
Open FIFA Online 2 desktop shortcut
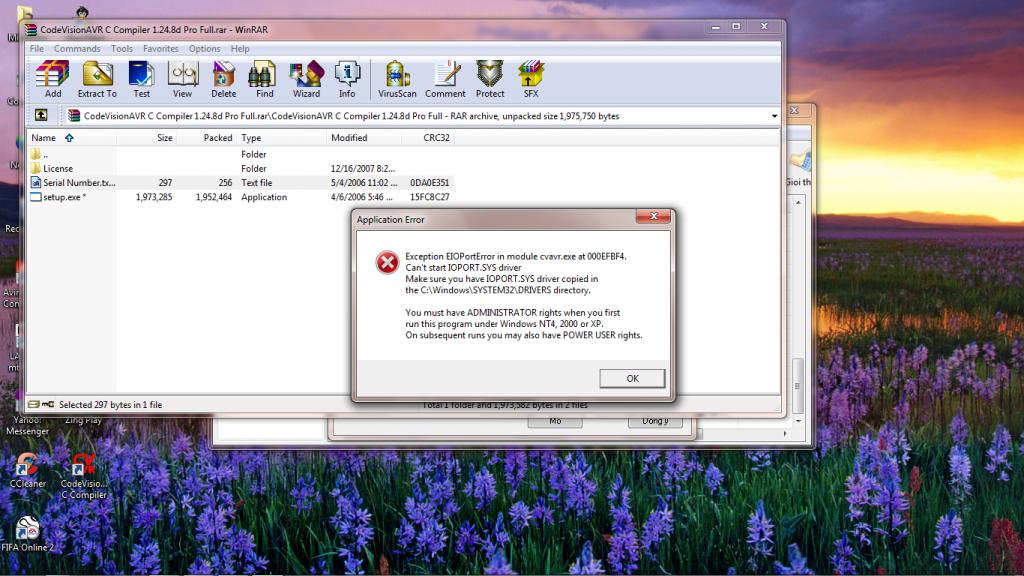click(x=27, y=534)
